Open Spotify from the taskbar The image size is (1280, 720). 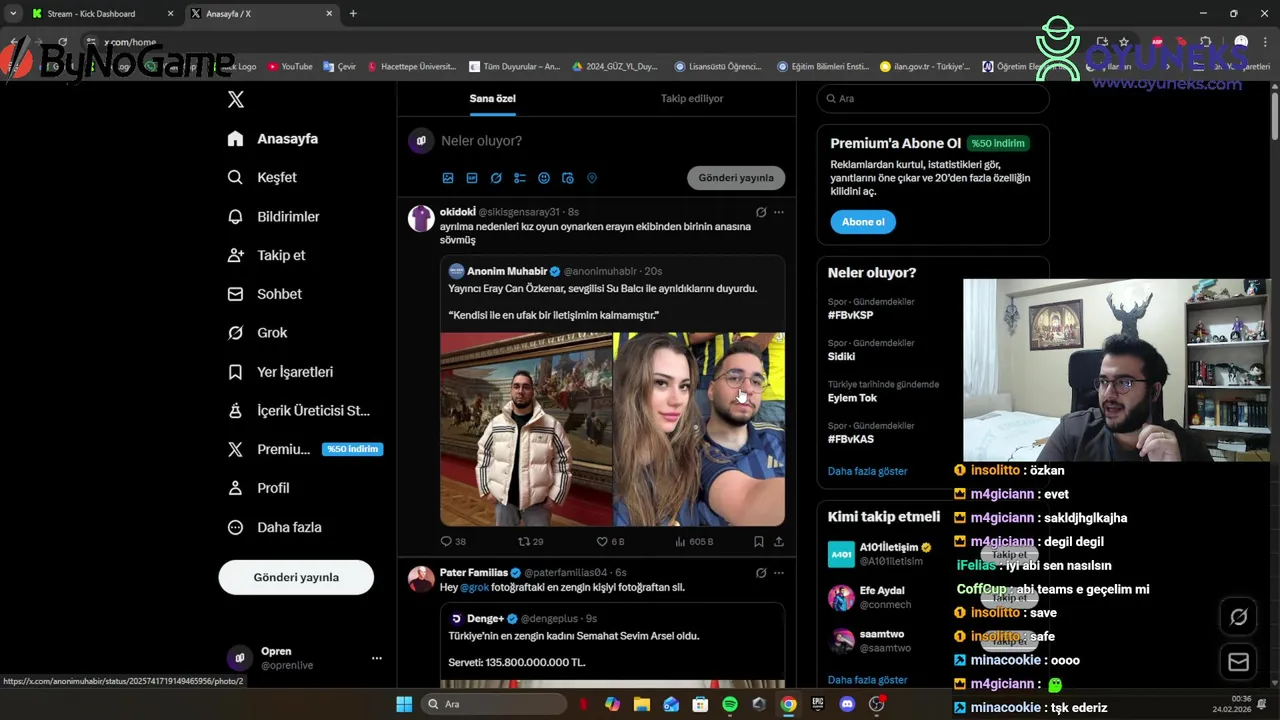(x=730, y=704)
